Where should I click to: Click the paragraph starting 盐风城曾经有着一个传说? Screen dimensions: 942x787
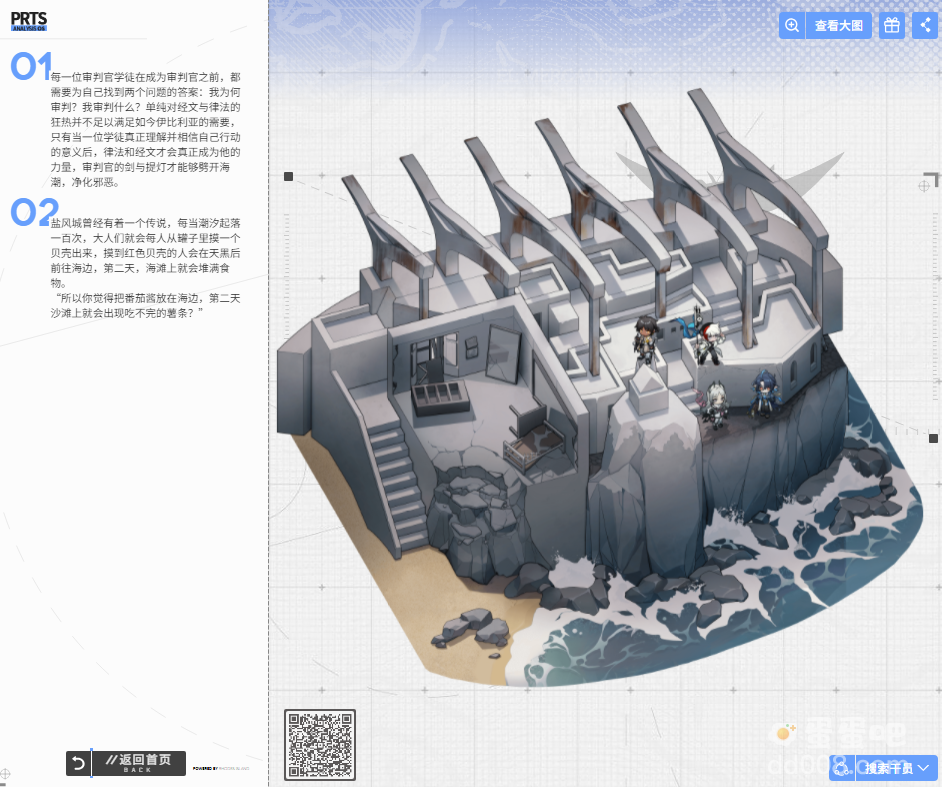(x=145, y=252)
